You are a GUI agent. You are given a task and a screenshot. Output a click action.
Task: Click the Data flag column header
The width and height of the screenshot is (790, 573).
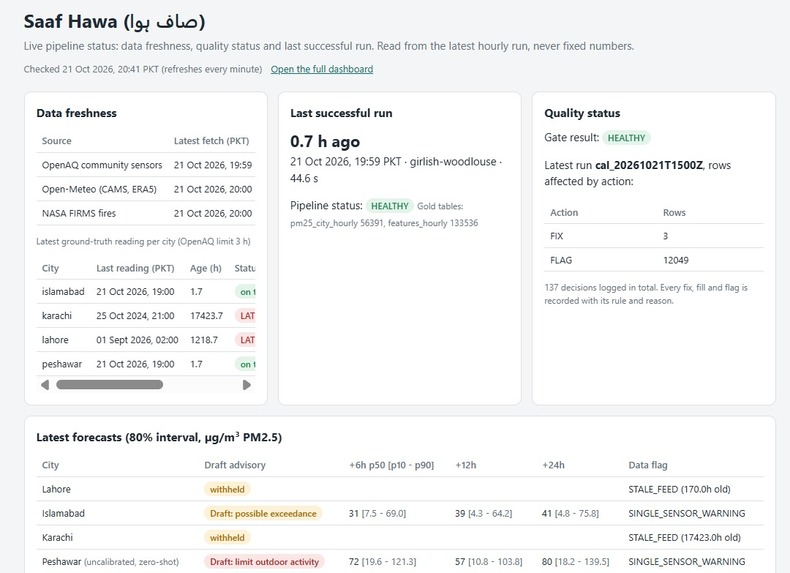[x=647, y=465]
